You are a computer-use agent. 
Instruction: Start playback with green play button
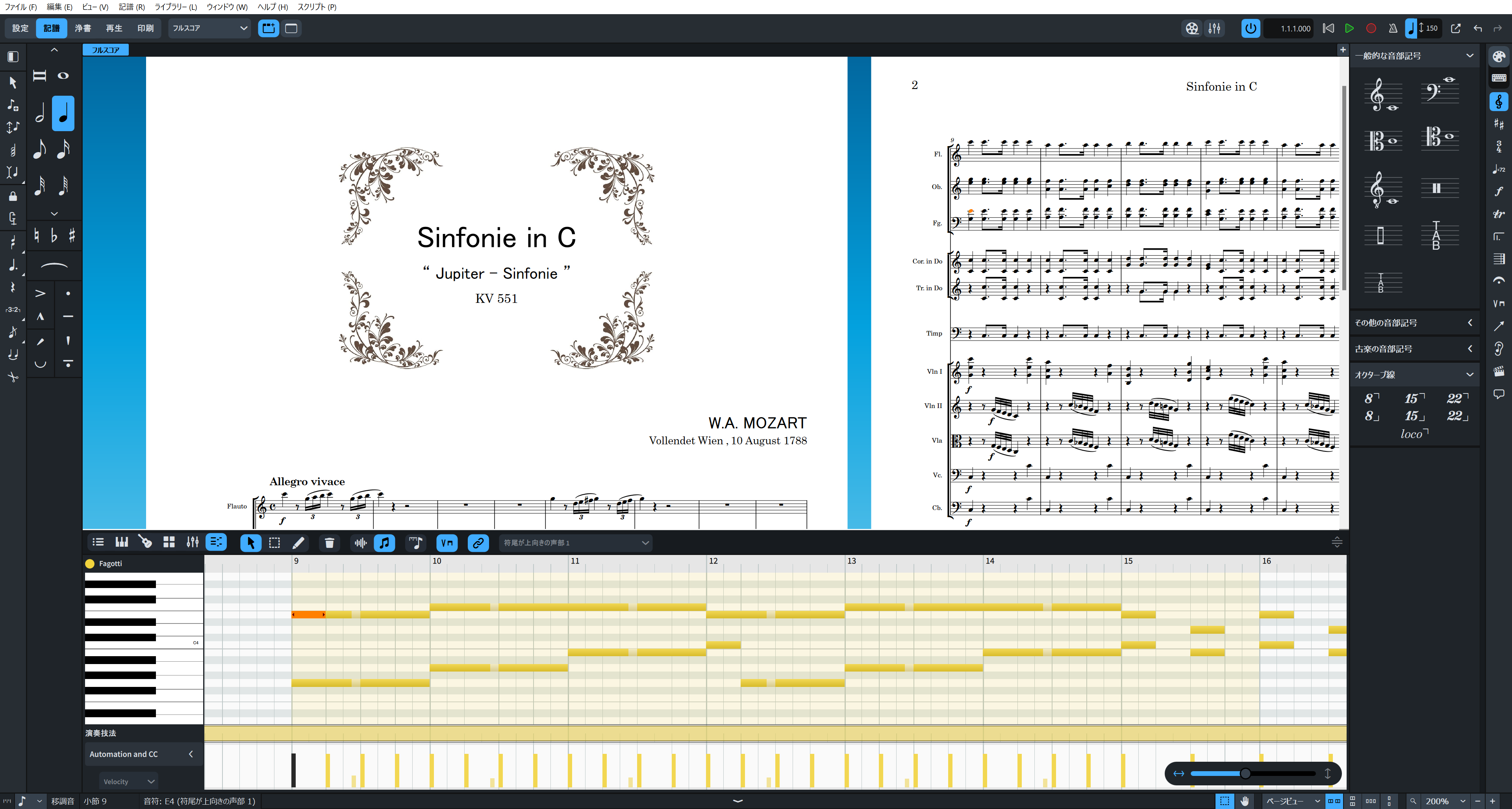1349,28
